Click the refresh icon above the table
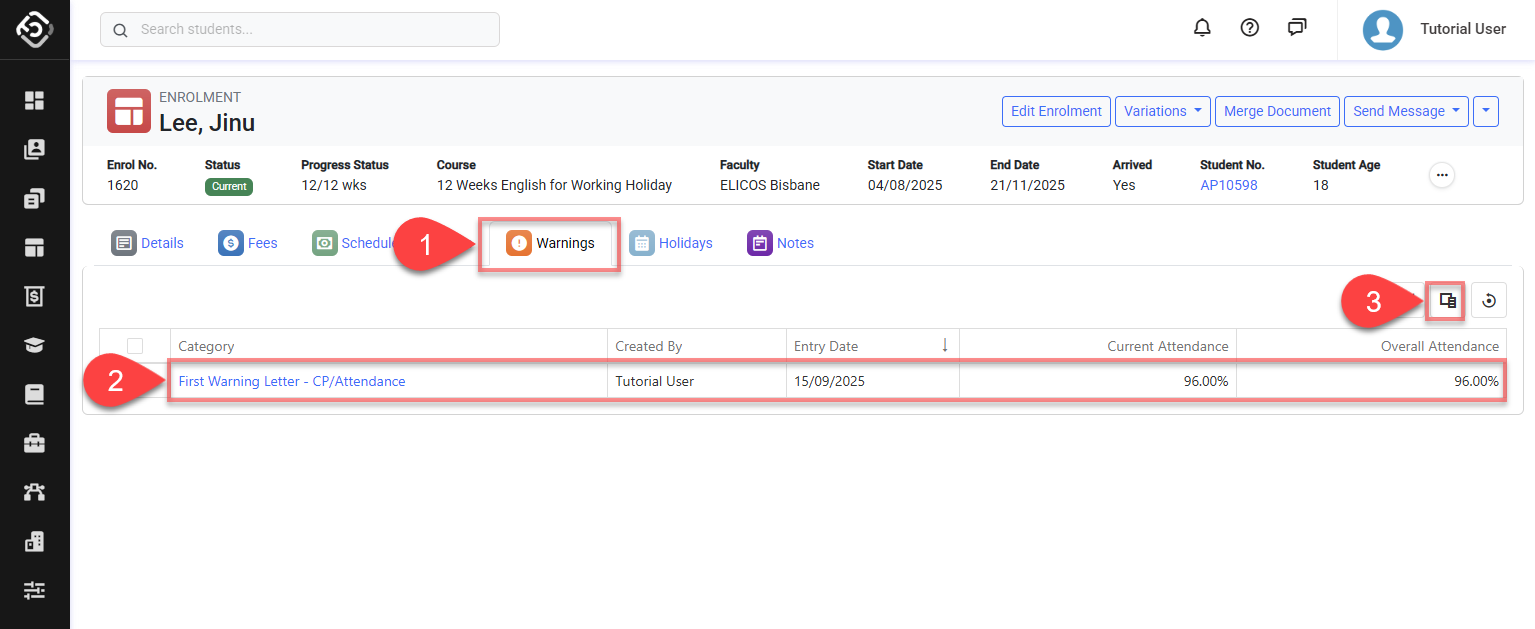This screenshot has height=629, width=1535. coord(1488,300)
